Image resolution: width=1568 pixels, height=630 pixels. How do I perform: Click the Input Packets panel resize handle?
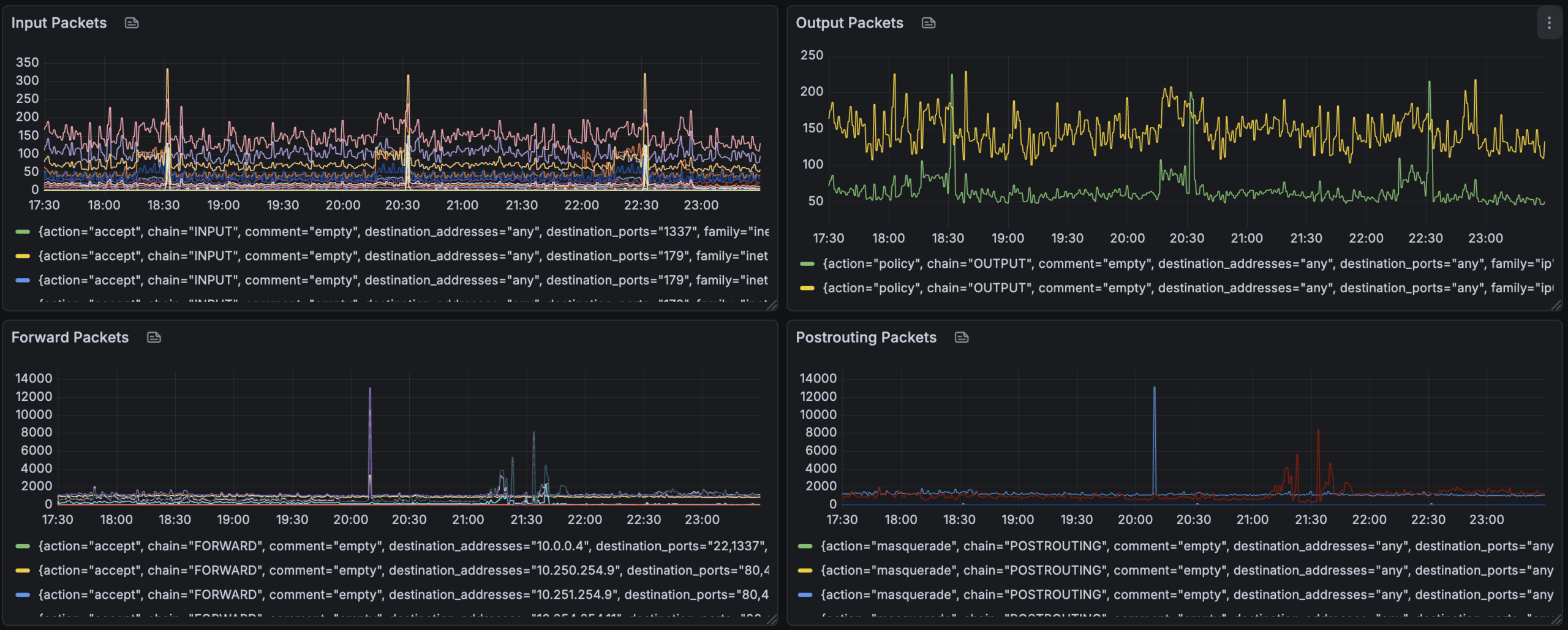(772, 305)
